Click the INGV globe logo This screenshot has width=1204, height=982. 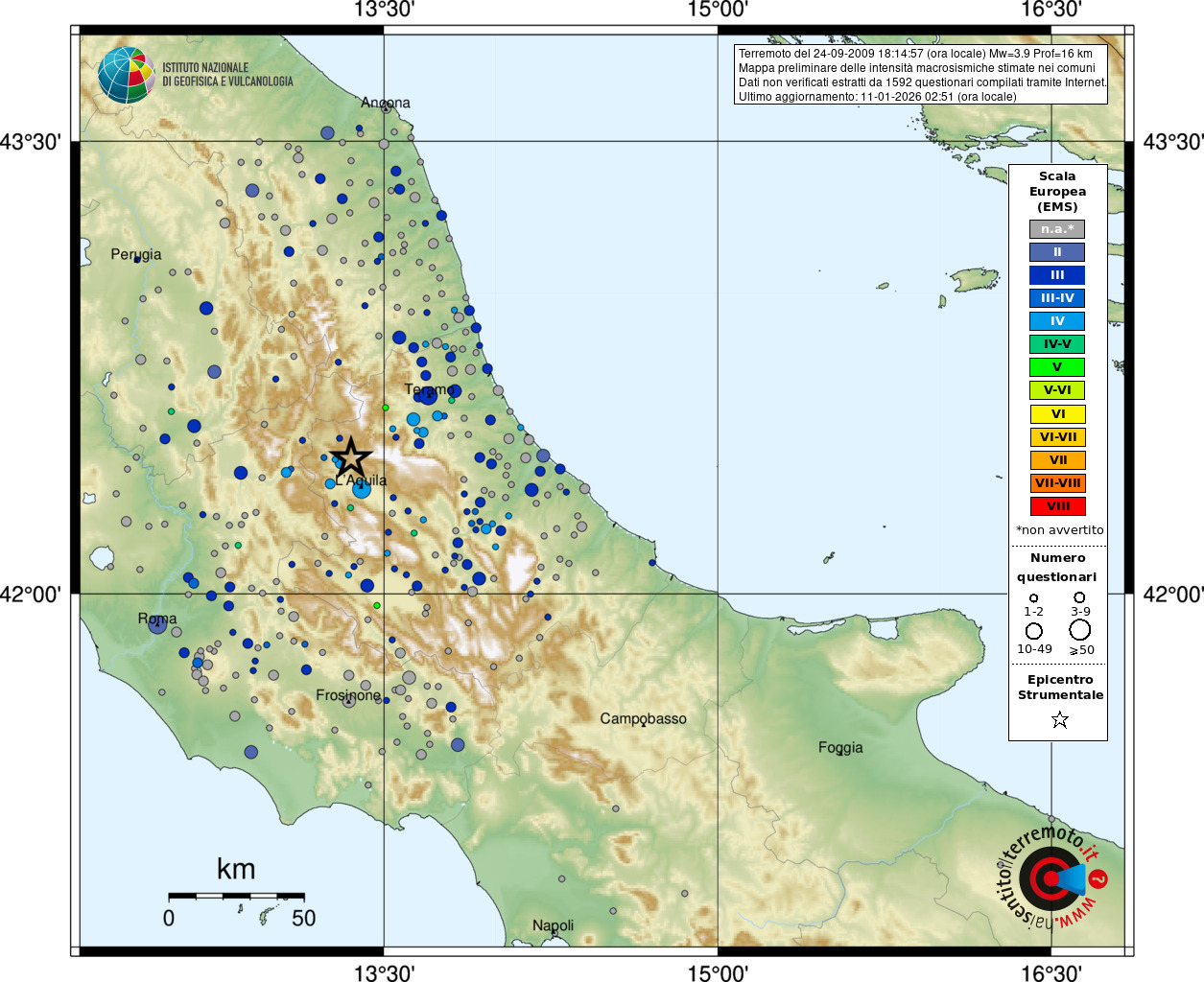coord(126,75)
